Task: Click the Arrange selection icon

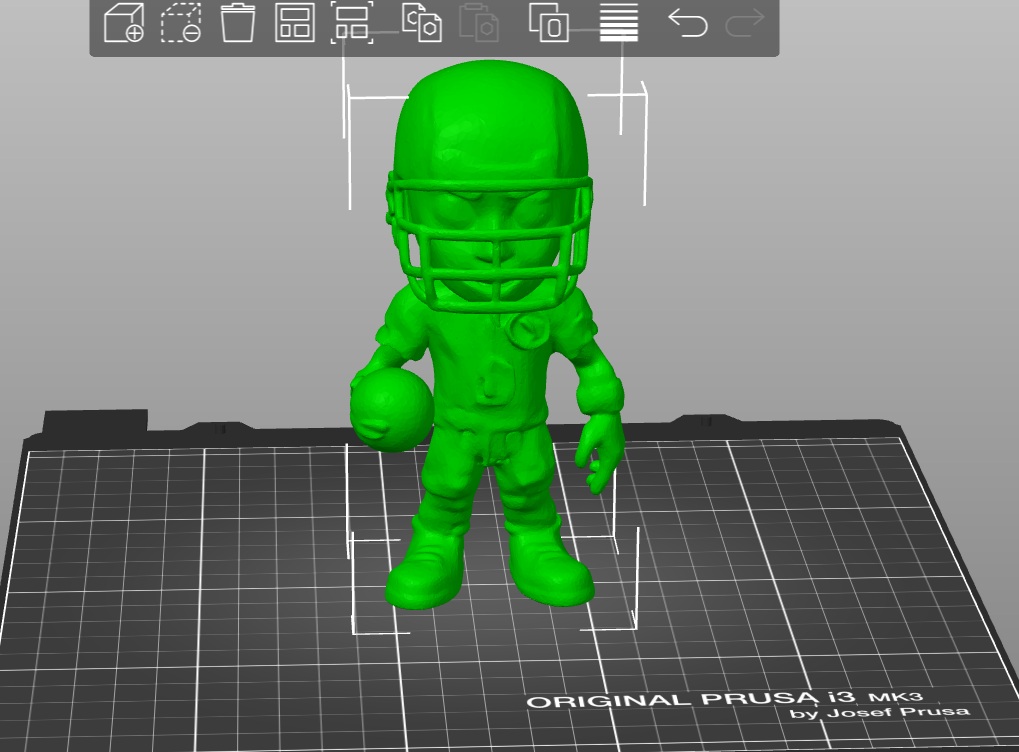Action: click(352, 23)
